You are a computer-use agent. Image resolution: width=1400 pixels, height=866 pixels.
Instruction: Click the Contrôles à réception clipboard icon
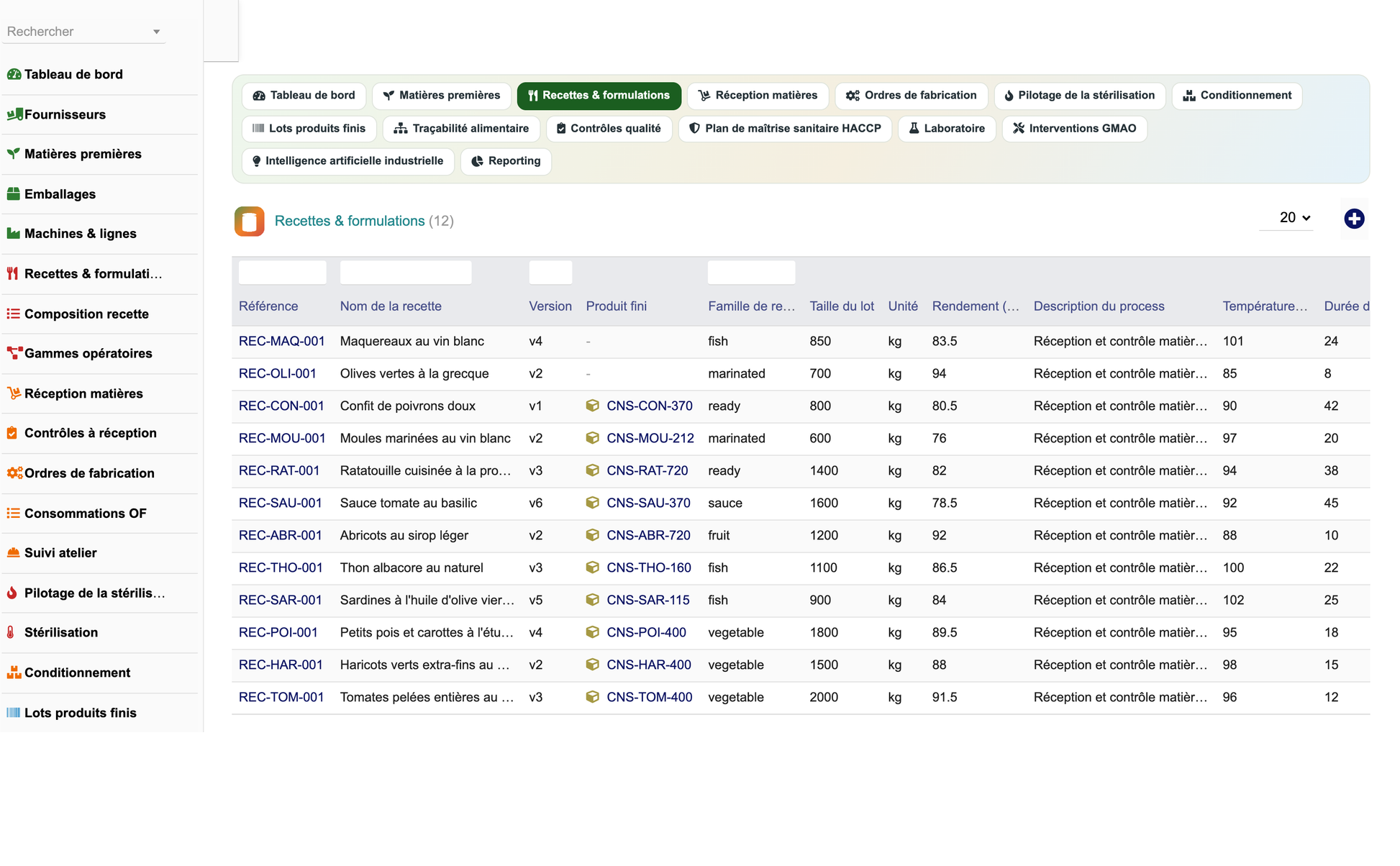12,433
